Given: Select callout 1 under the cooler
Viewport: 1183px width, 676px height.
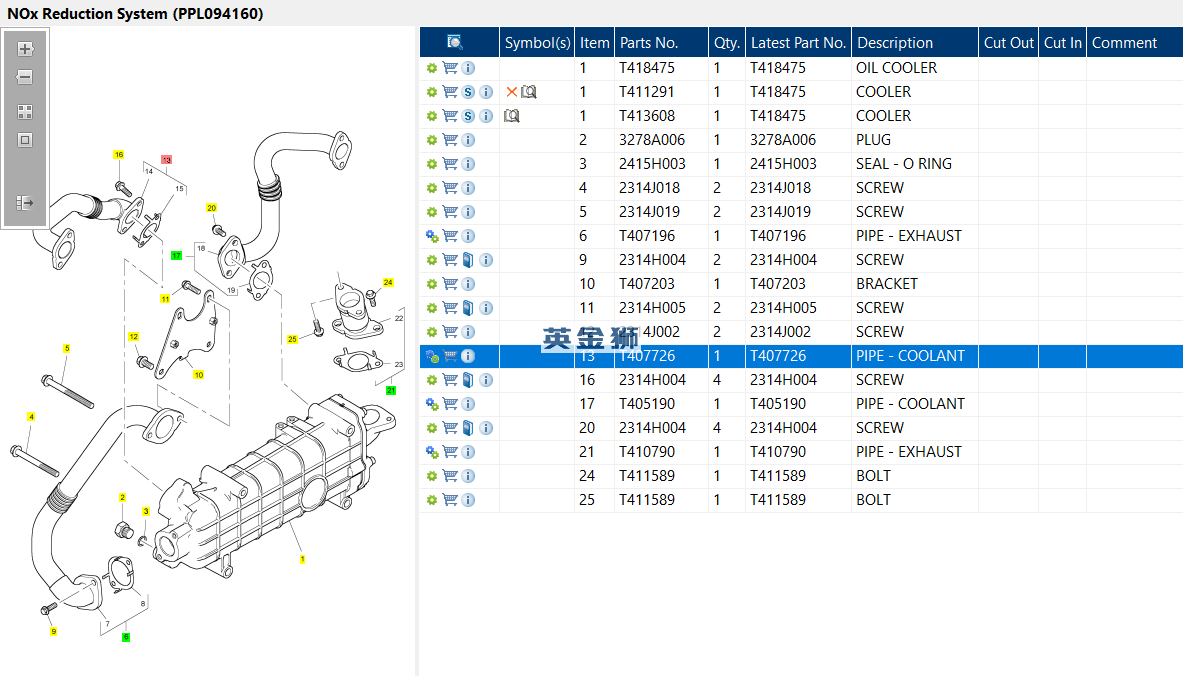Looking at the screenshot, I should click(303, 560).
